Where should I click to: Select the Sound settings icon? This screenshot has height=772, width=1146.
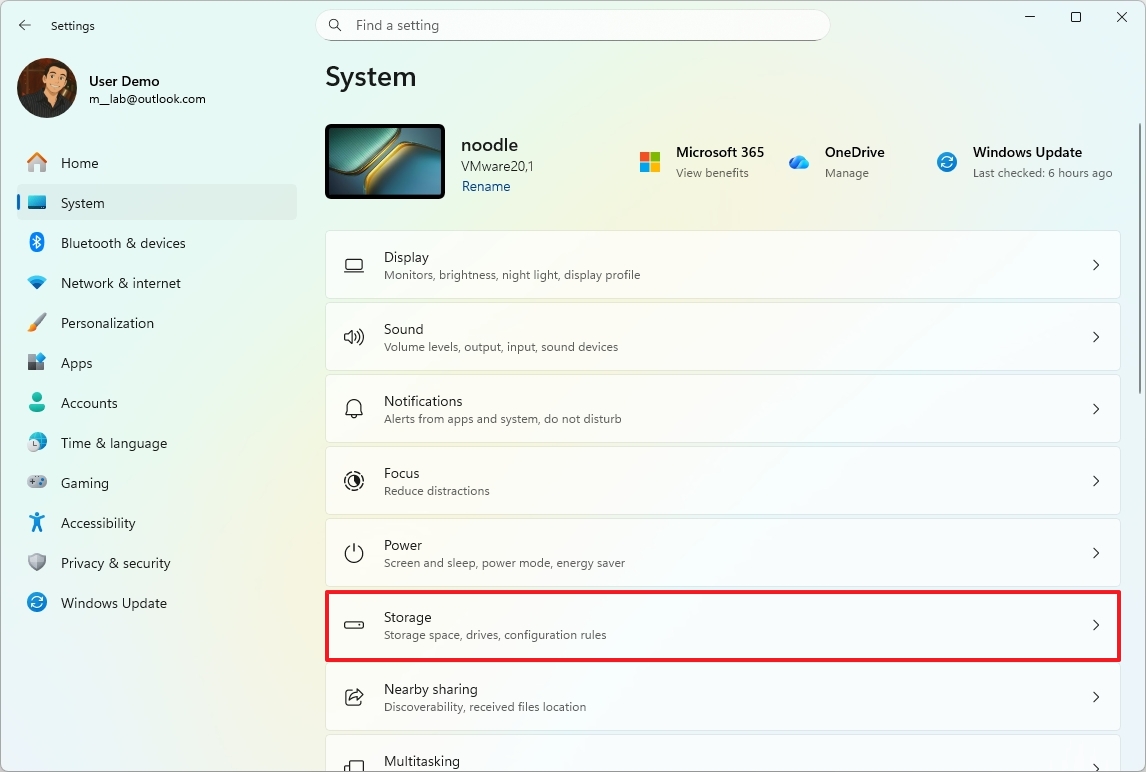pyautogui.click(x=354, y=337)
